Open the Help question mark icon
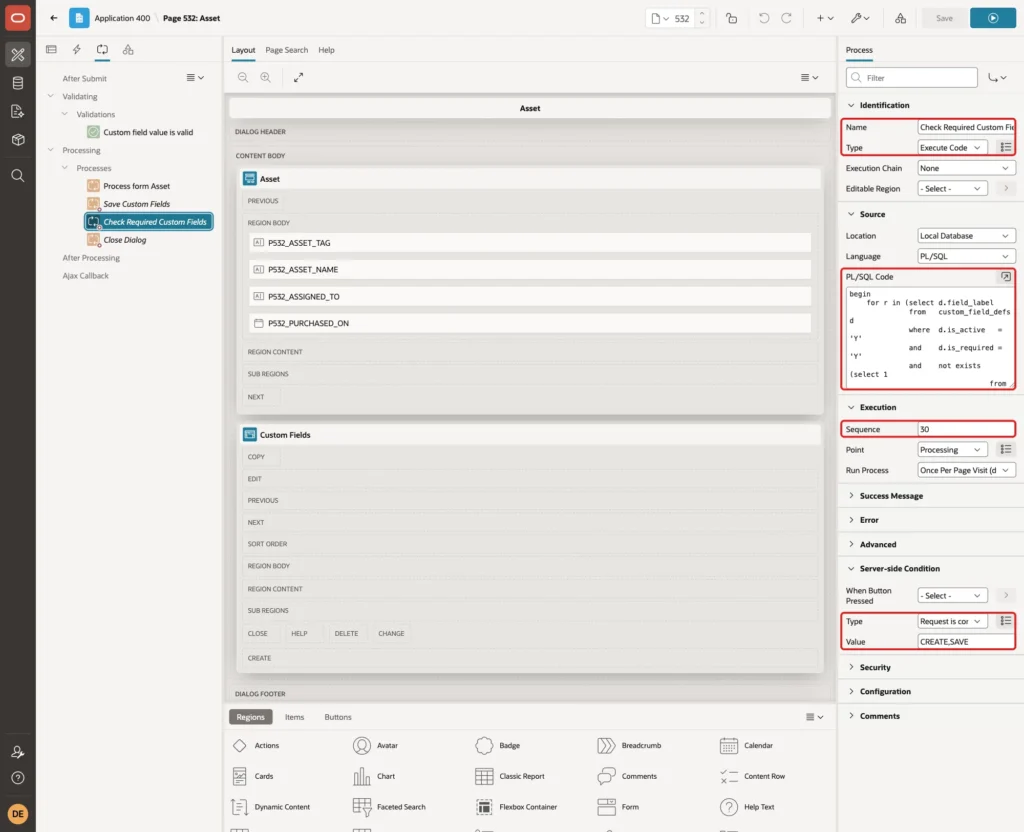The image size is (1024, 832). click(18, 778)
